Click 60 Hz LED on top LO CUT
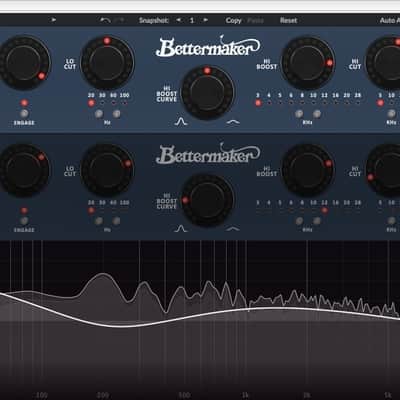 (x=113, y=103)
